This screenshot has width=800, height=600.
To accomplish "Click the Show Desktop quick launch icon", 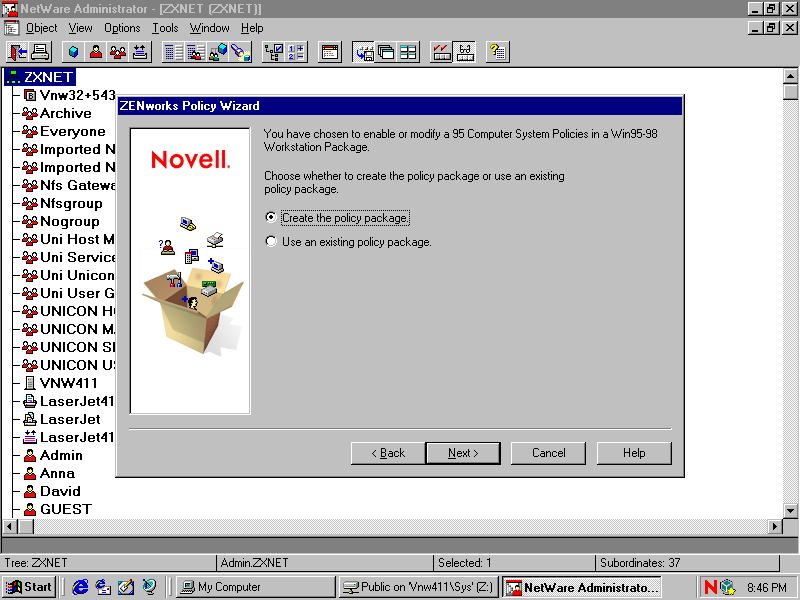I will [x=126, y=587].
